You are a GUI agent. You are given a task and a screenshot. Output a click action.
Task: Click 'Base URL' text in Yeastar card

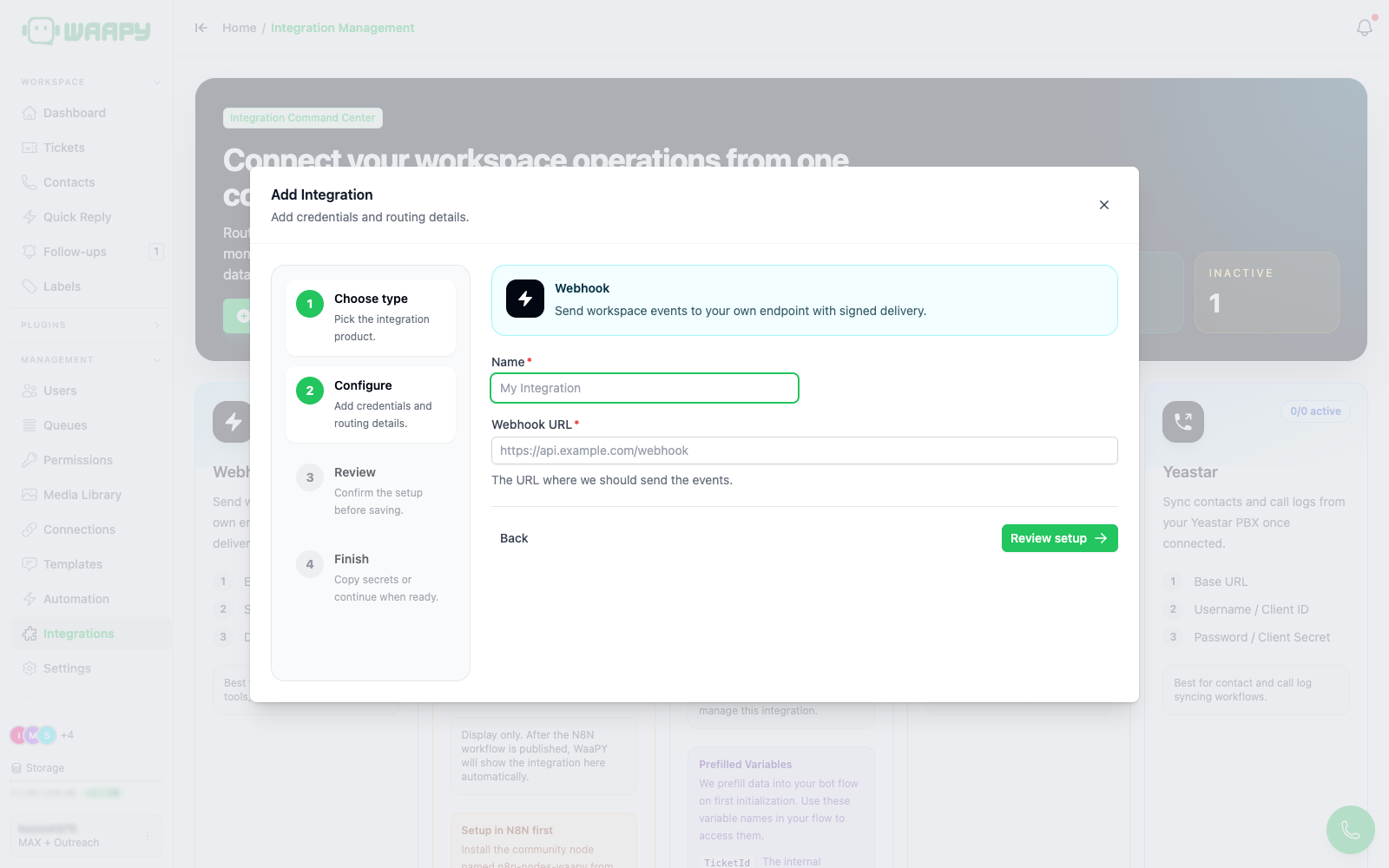(x=1221, y=582)
